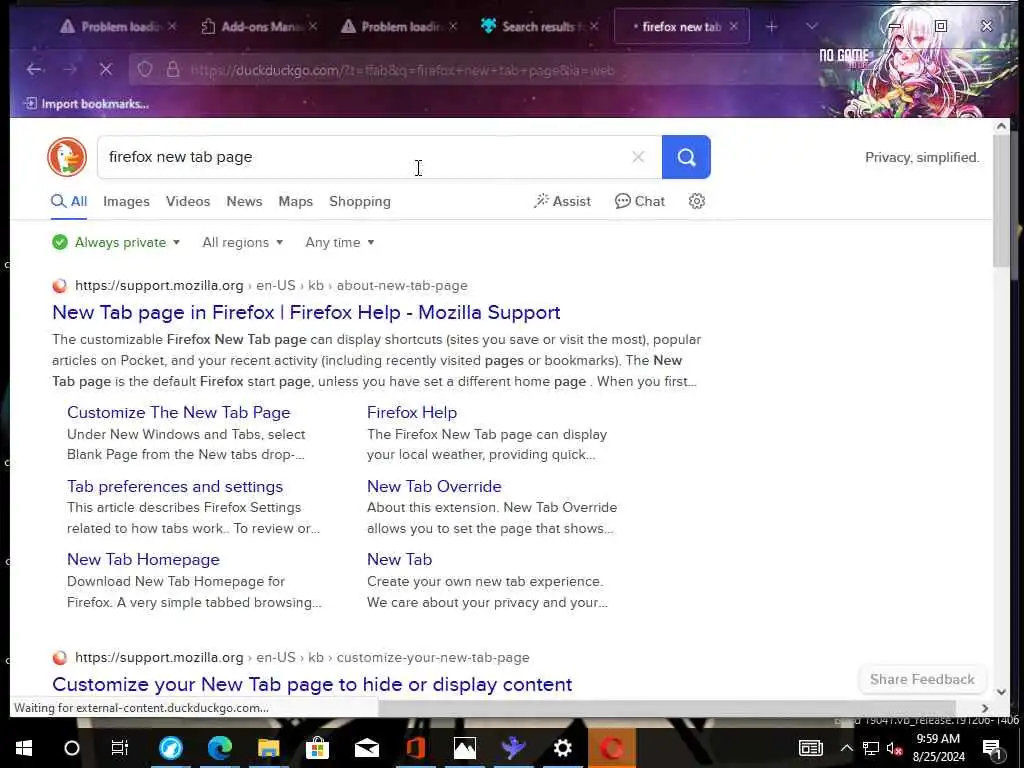Screen dimensions: 1024x768
Task: Switch to Maps results
Action: 296,201
